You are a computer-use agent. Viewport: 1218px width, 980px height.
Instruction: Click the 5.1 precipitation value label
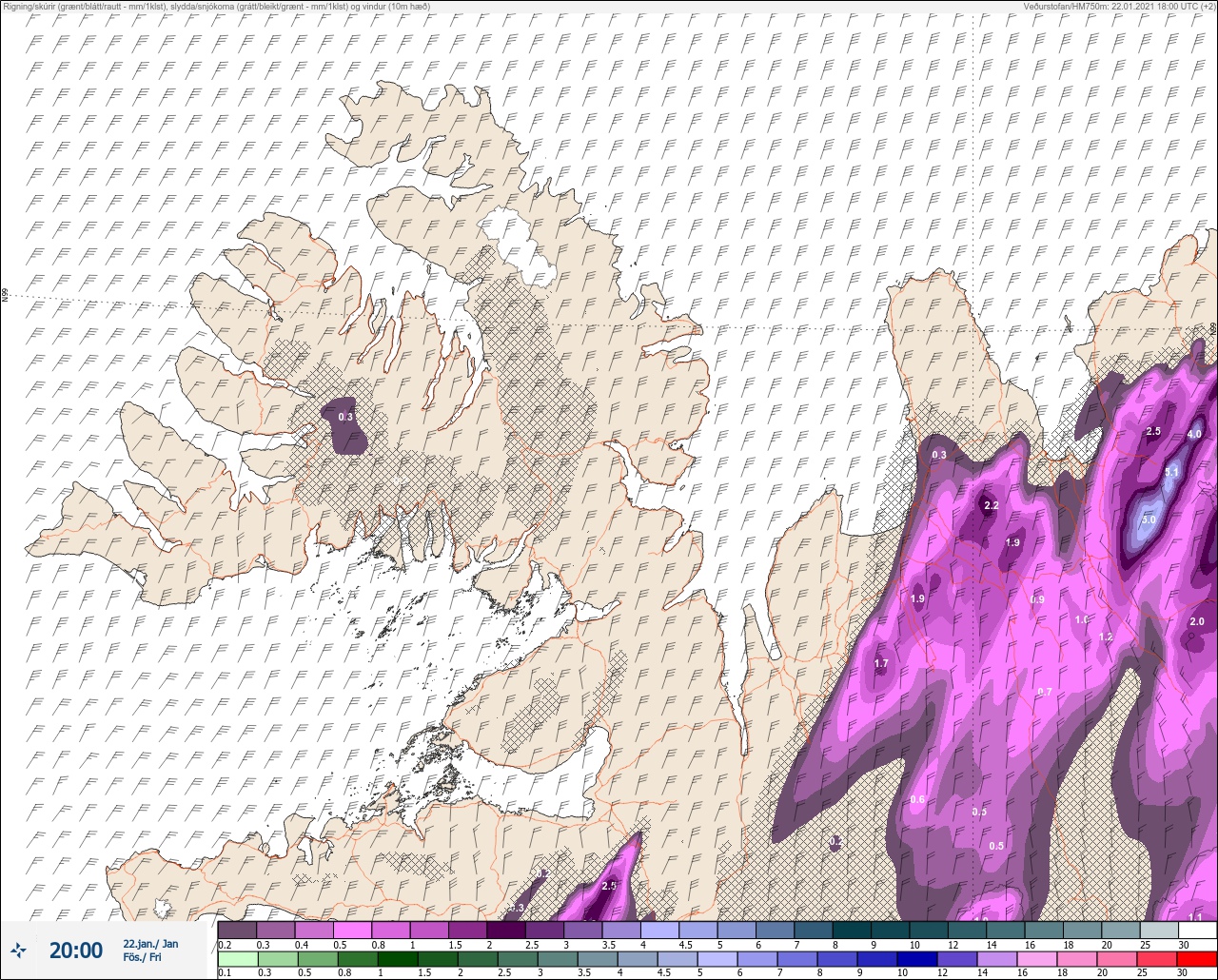tap(1172, 472)
